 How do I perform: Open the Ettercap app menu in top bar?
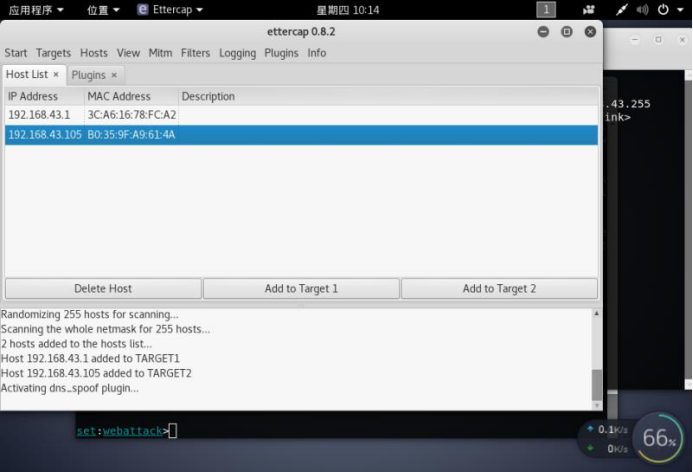(x=170, y=10)
